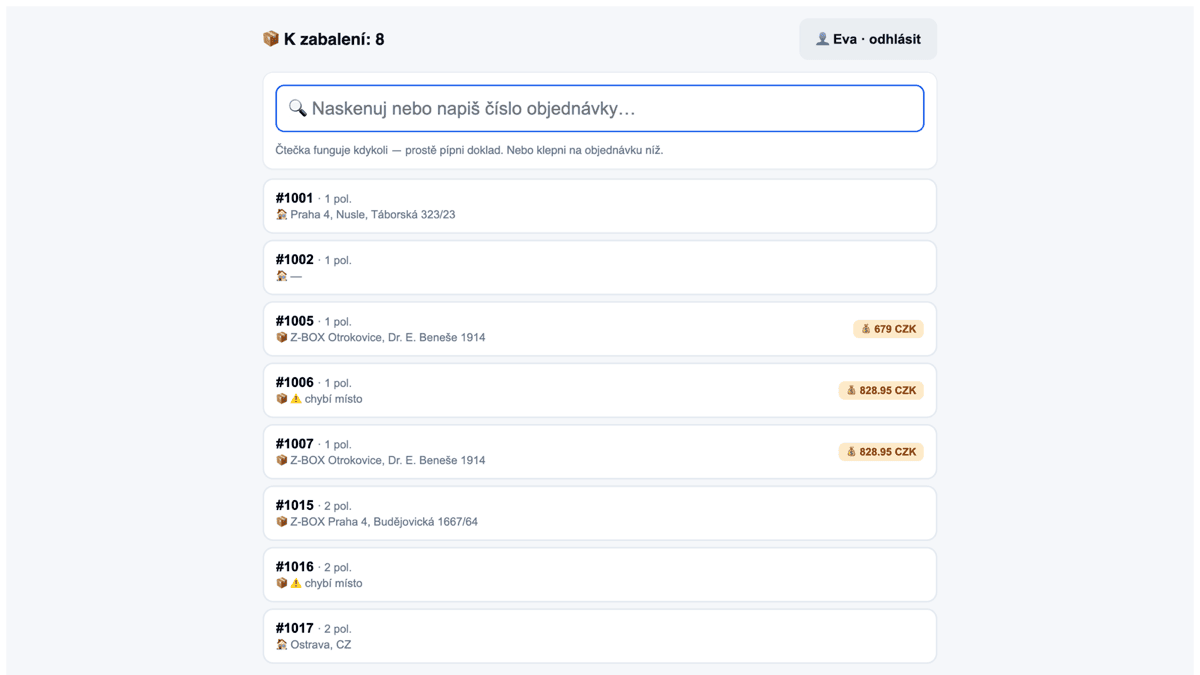Screen dimensions: 1200x675
Task: Click the package icon beside K zabalení
Action: 270,39
